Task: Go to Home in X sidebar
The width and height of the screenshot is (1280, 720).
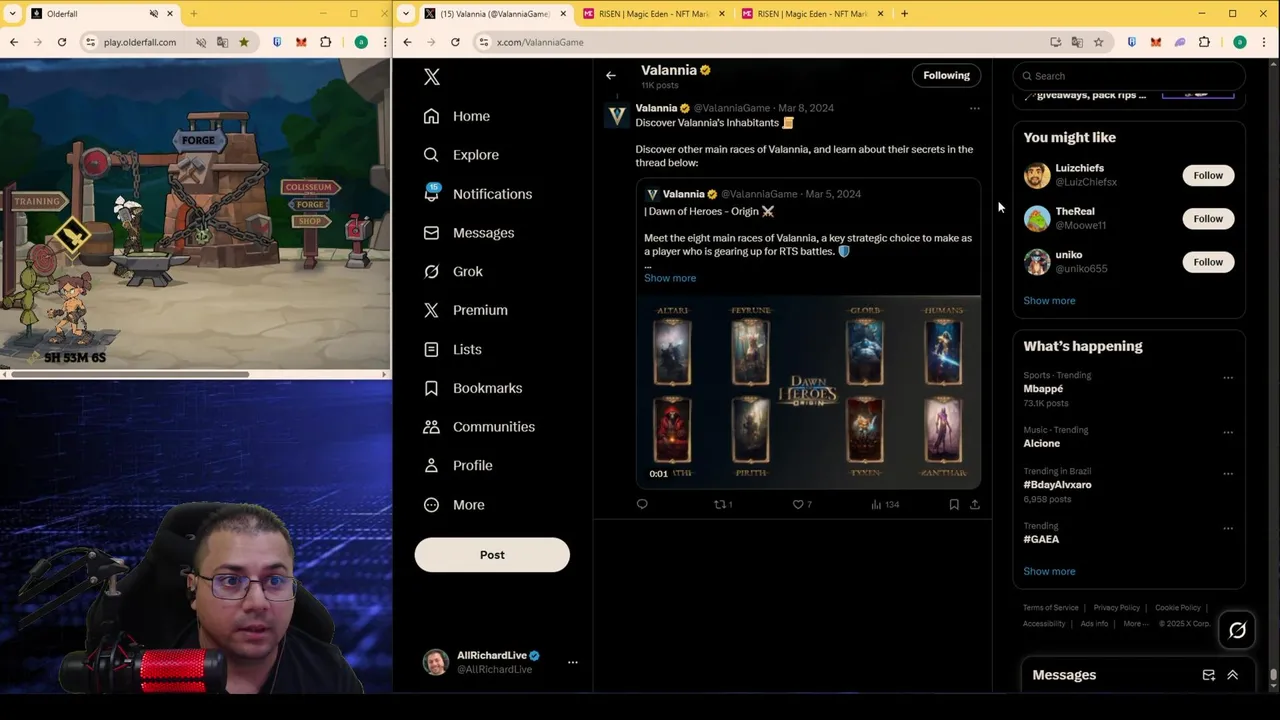Action: [x=457, y=116]
